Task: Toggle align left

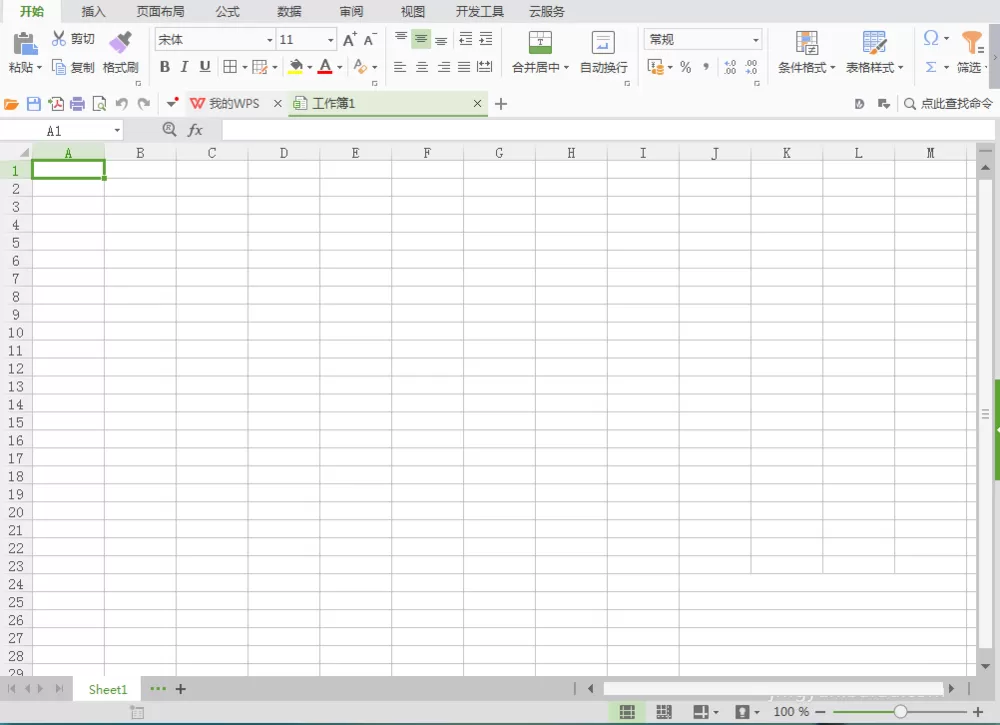Action: pyautogui.click(x=400, y=66)
